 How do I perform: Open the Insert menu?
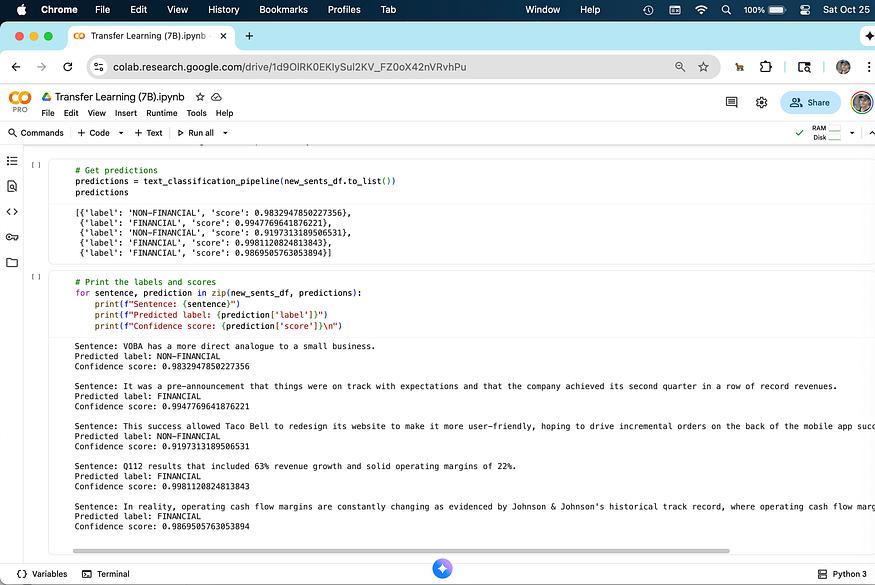pos(125,113)
